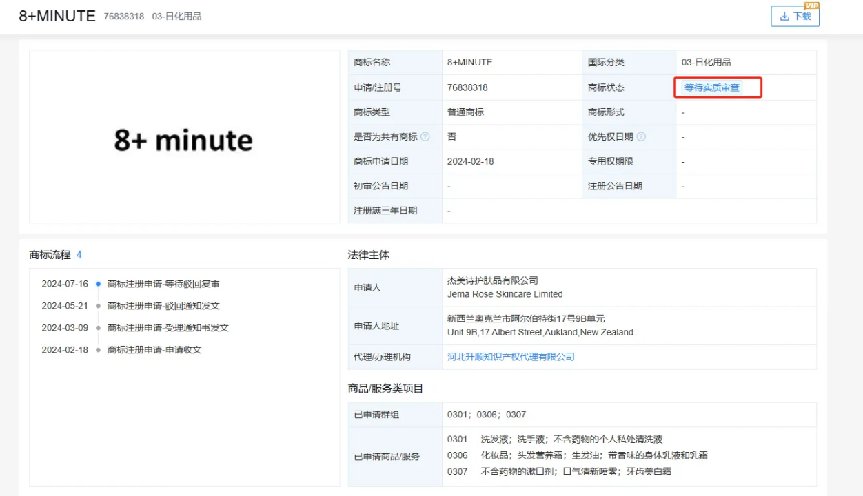Click the Unit 9B, 17 Albert Street address

[540, 332]
